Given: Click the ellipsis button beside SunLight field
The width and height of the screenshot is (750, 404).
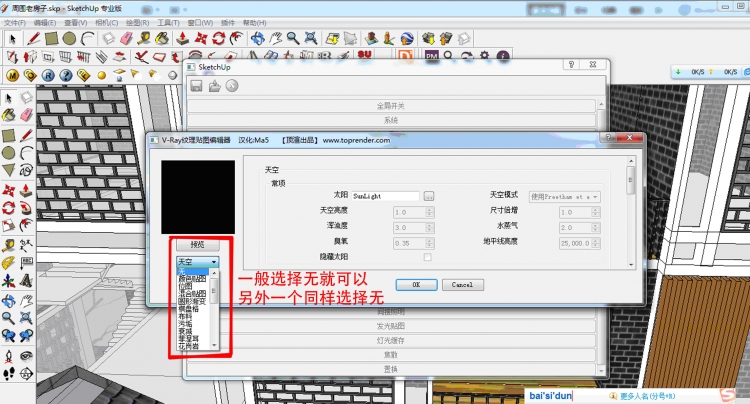Looking at the screenshot, I should (429, 196).
